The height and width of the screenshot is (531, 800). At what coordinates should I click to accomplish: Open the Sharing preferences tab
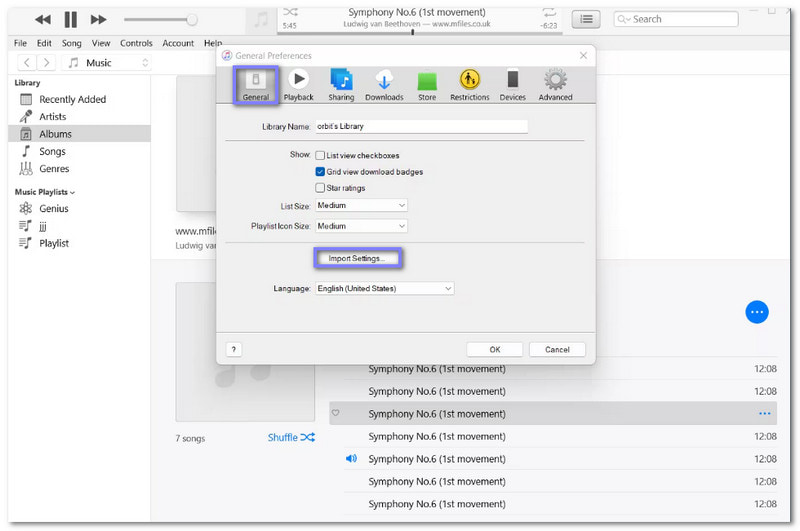point(341,85)
